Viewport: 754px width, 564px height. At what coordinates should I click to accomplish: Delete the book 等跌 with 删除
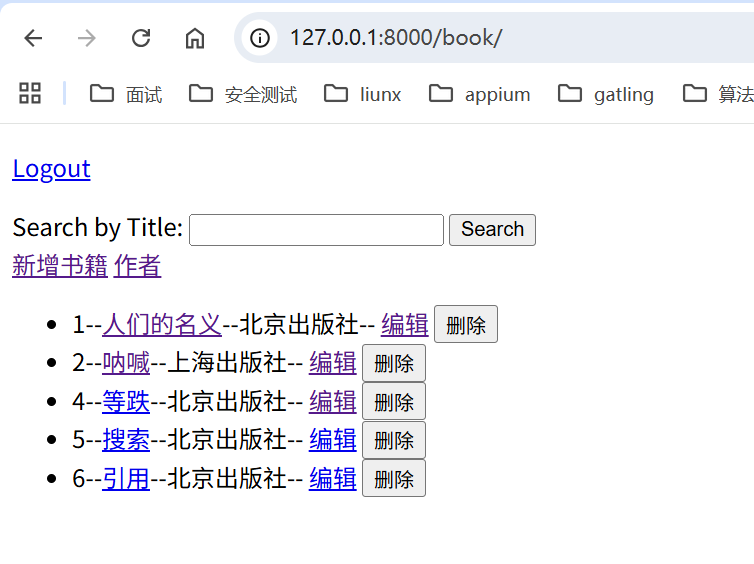point(393,402)
